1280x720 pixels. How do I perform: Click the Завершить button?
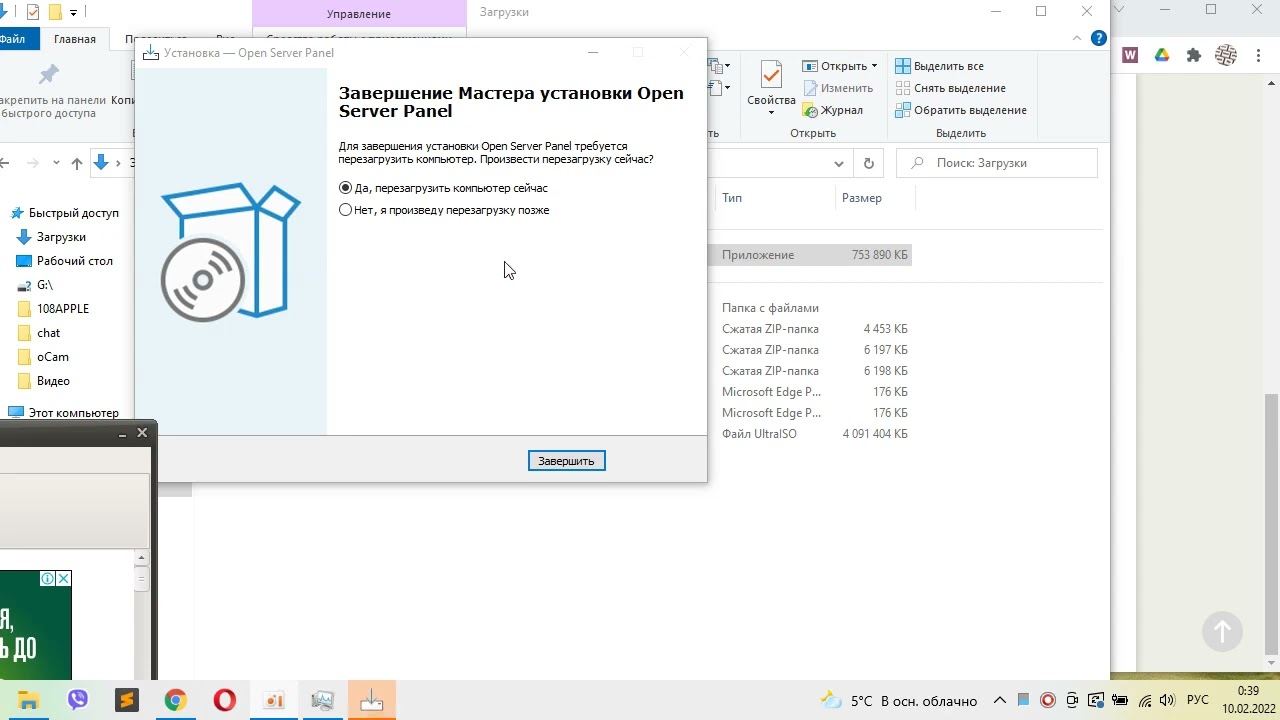click(566, 461)
